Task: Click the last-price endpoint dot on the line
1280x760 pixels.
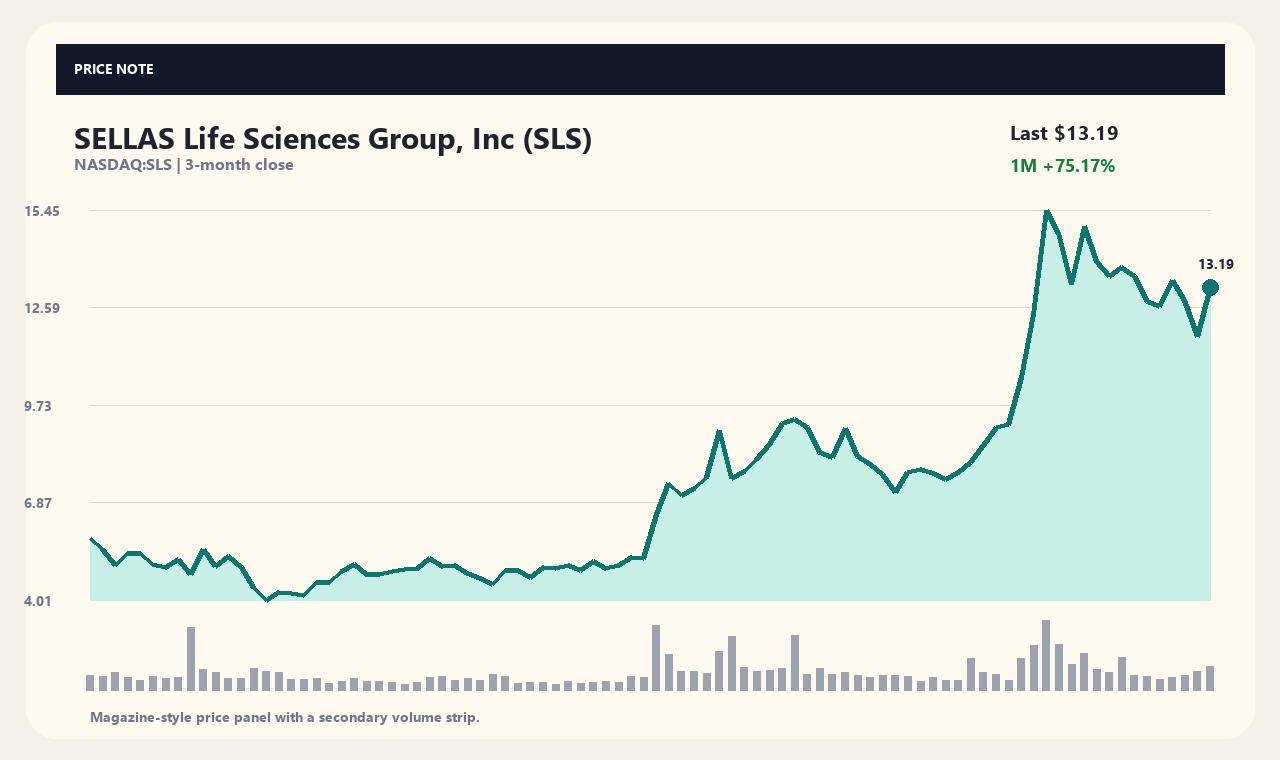Action: tap(1210, 288)
